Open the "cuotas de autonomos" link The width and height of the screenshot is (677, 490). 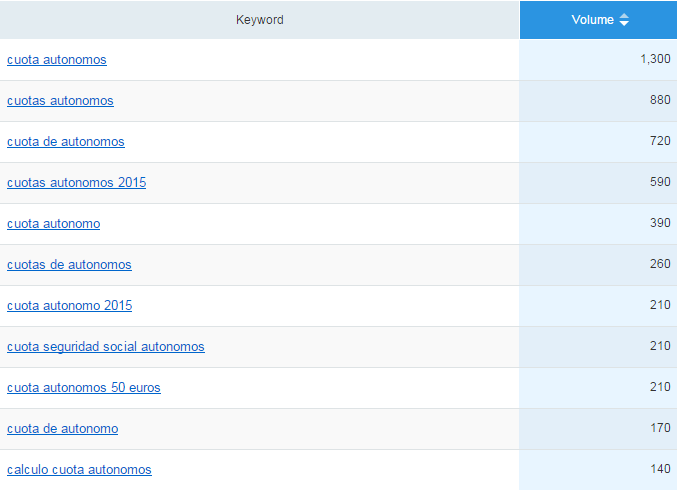coord(69,265)
